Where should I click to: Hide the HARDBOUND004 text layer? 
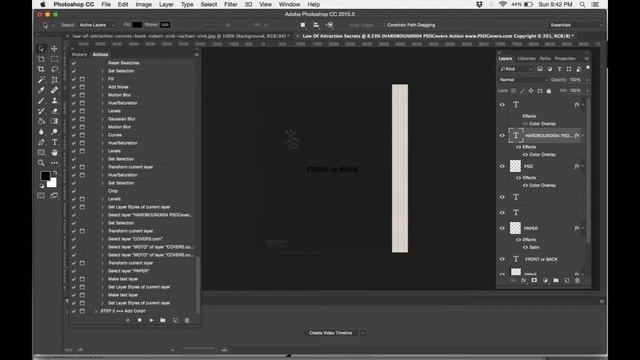coord(502,136)
